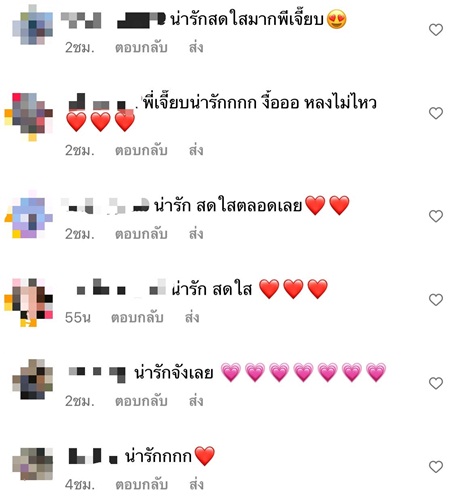
Task: Reply (ตอบกลับ) to the 4ชม. comment
Action: tap(141, 485)
